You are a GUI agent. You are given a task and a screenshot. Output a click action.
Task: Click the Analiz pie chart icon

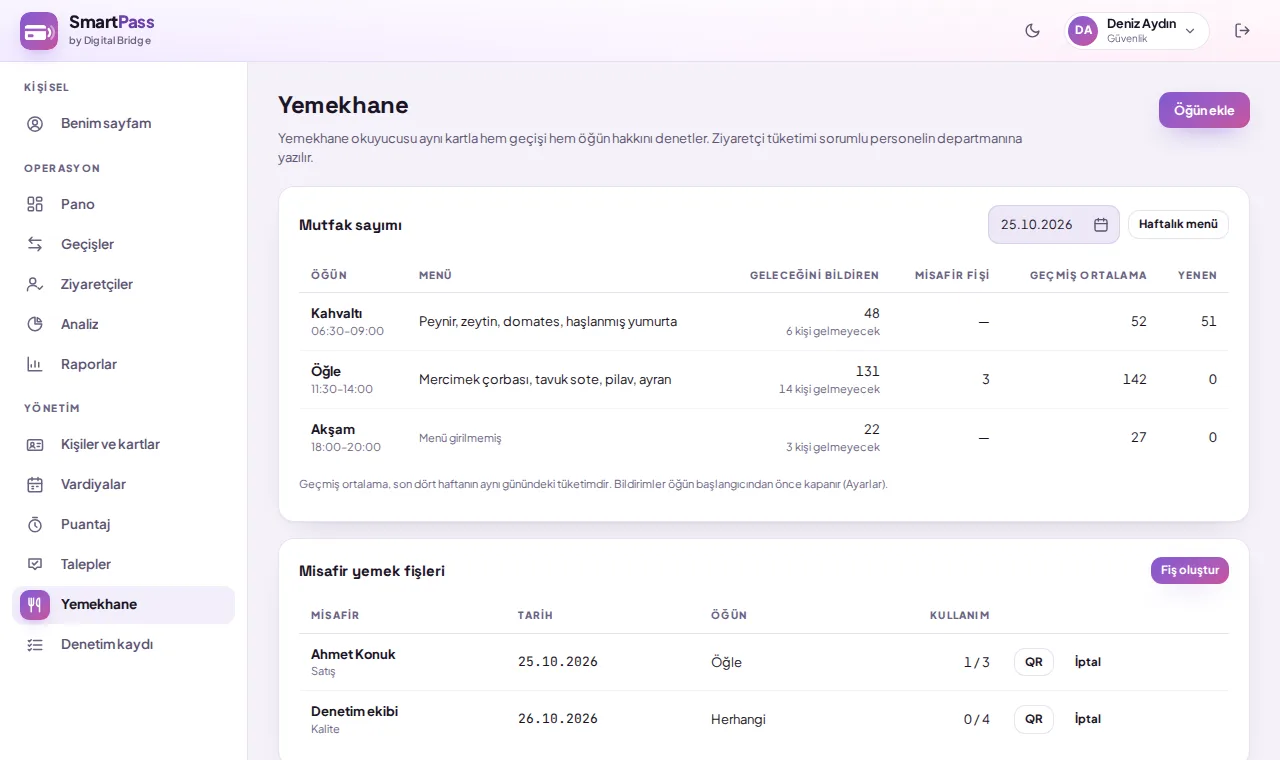coord(35,324)
